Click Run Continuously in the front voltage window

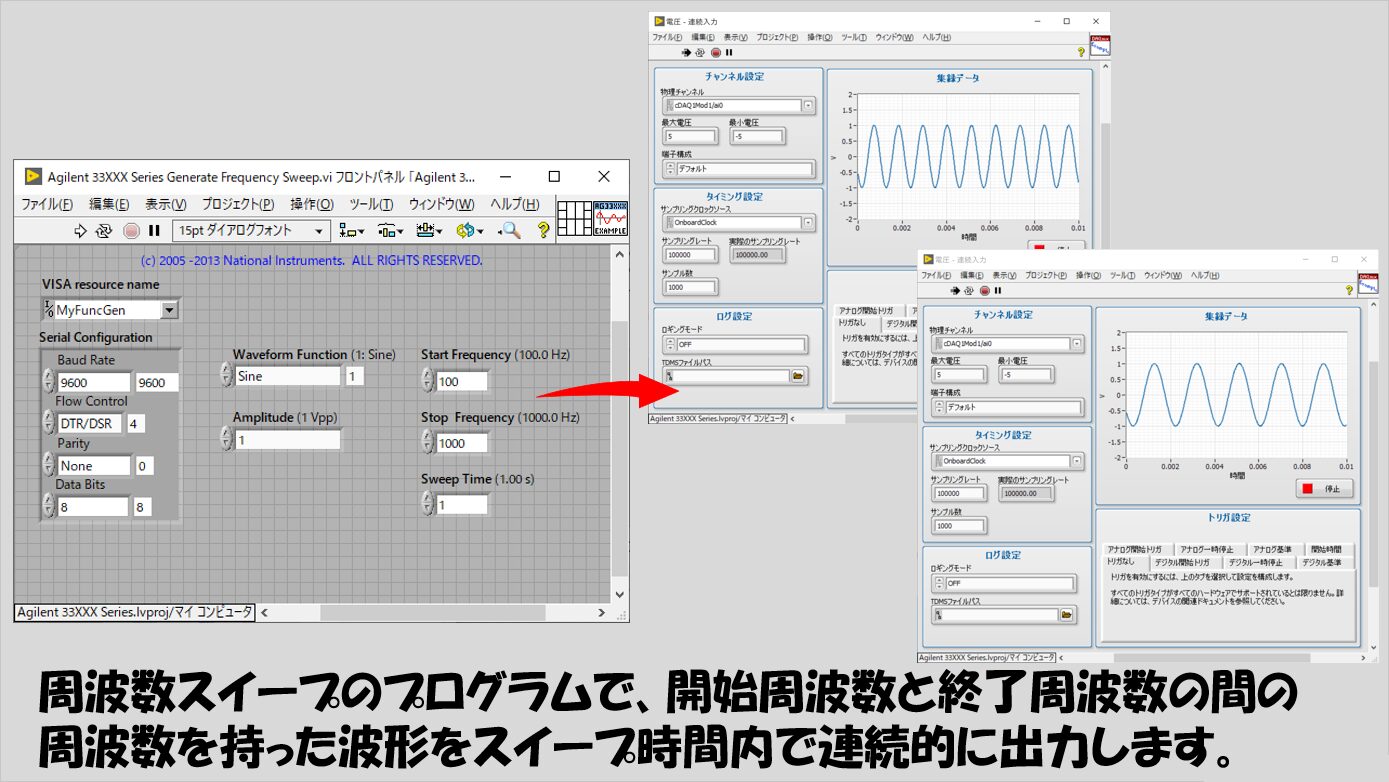[x=969, y=291]
